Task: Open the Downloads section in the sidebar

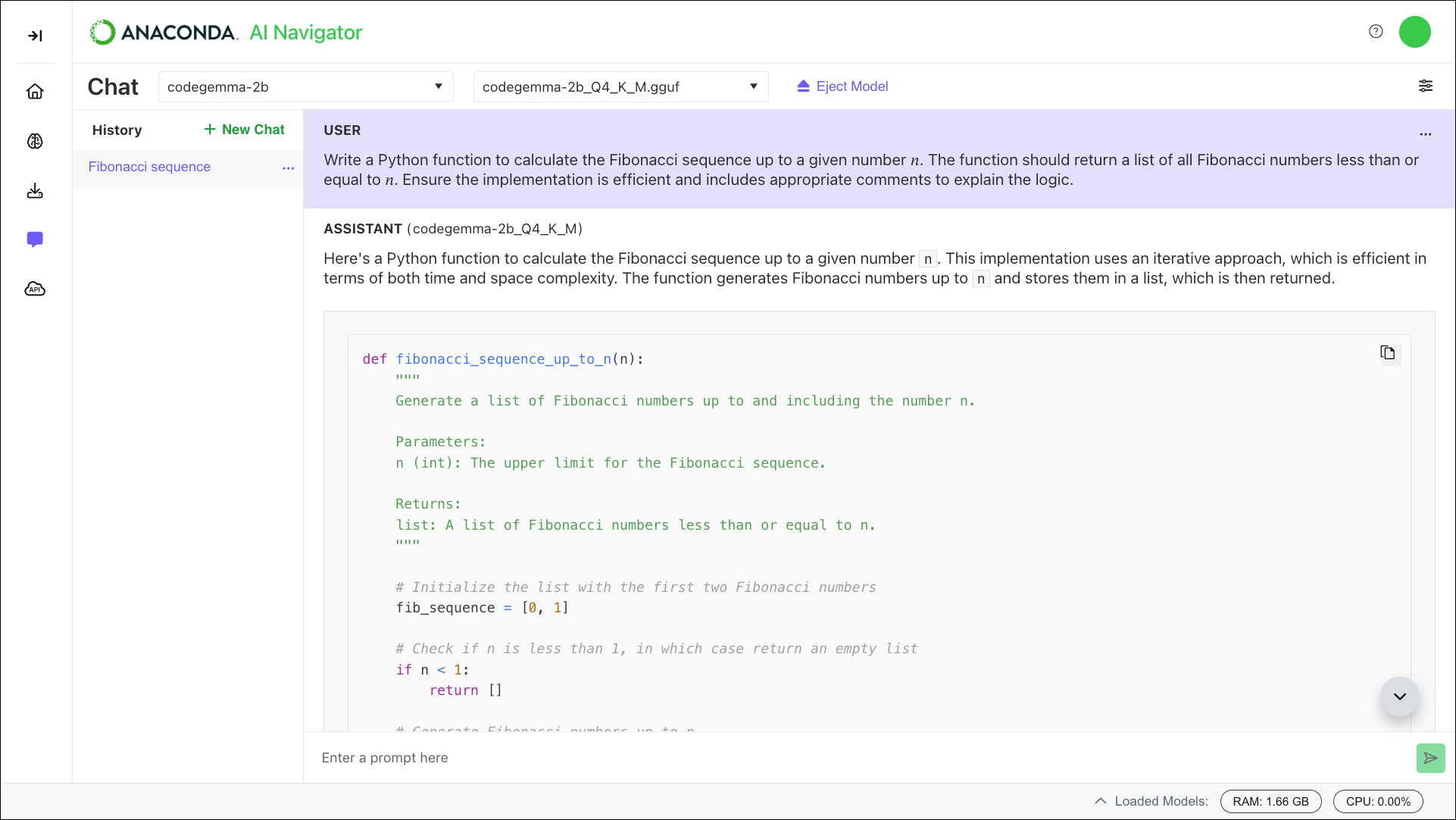Action: pos(35,191)
